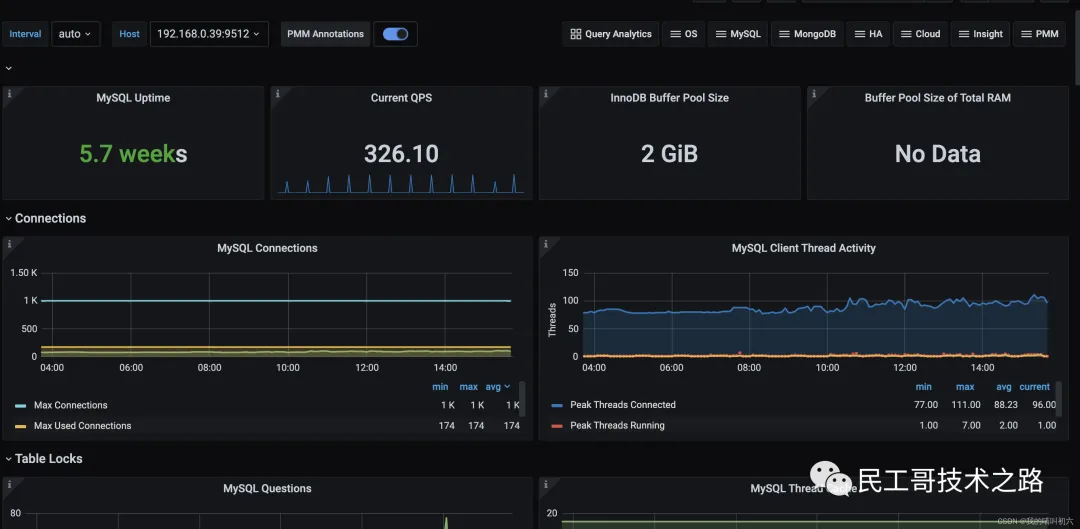Screen dimensions: 1080x529
Task: Toggle Peak Threads Connected legend series
Action: (623, 405)
